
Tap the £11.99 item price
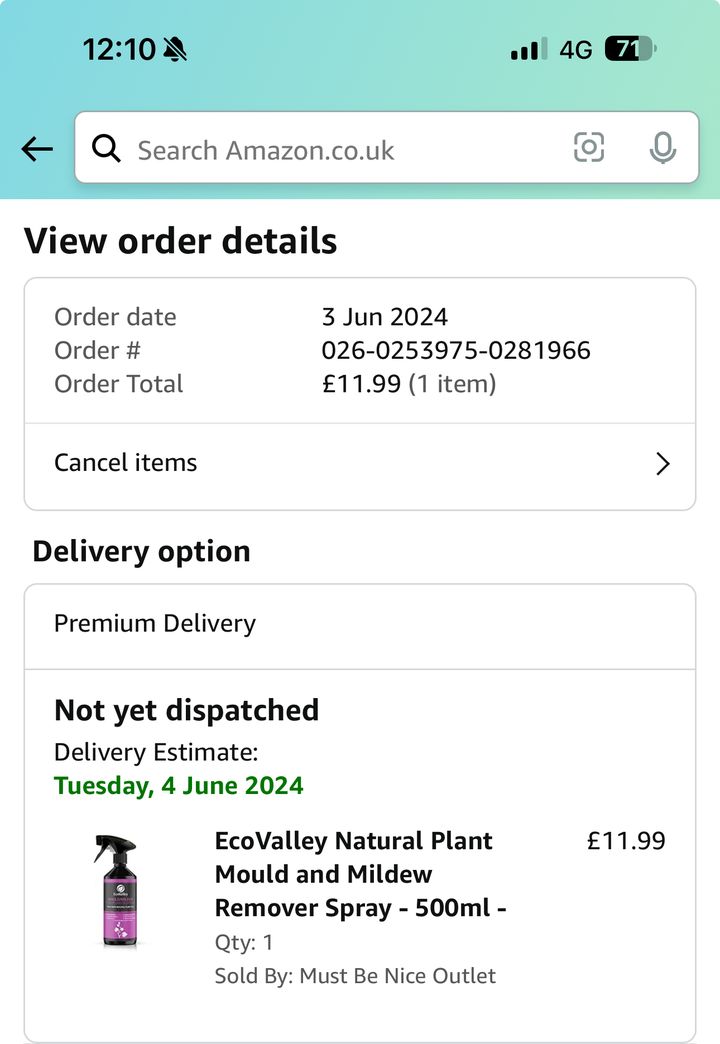pyautogui.click(x=625, y=840)
